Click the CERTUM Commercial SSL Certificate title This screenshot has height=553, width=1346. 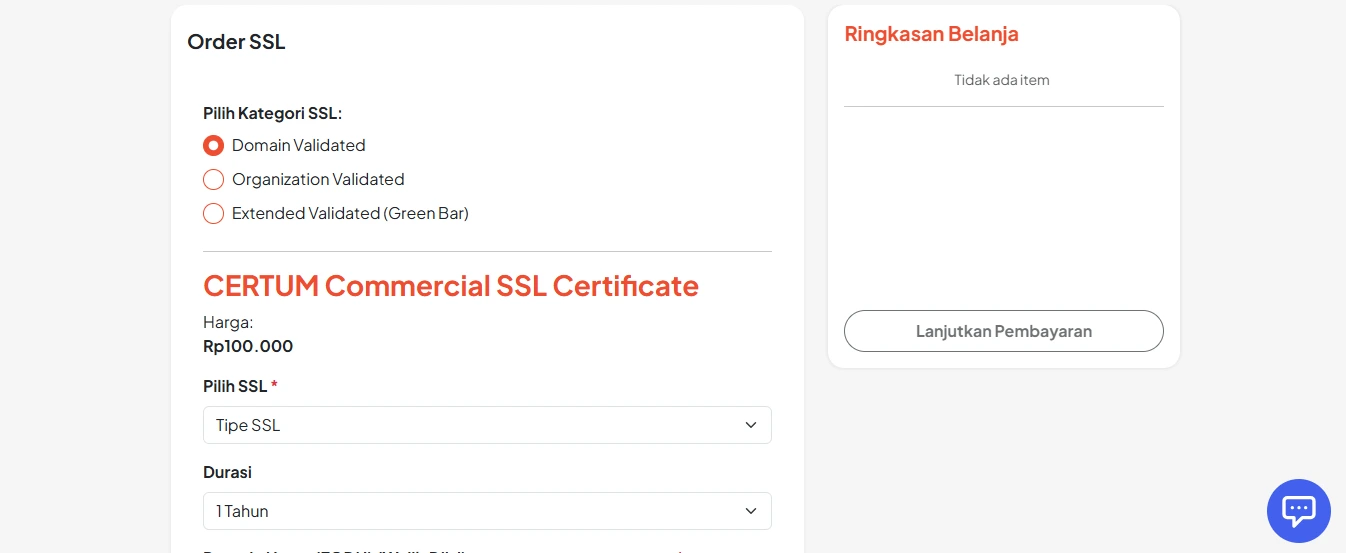tap(450, 286)
